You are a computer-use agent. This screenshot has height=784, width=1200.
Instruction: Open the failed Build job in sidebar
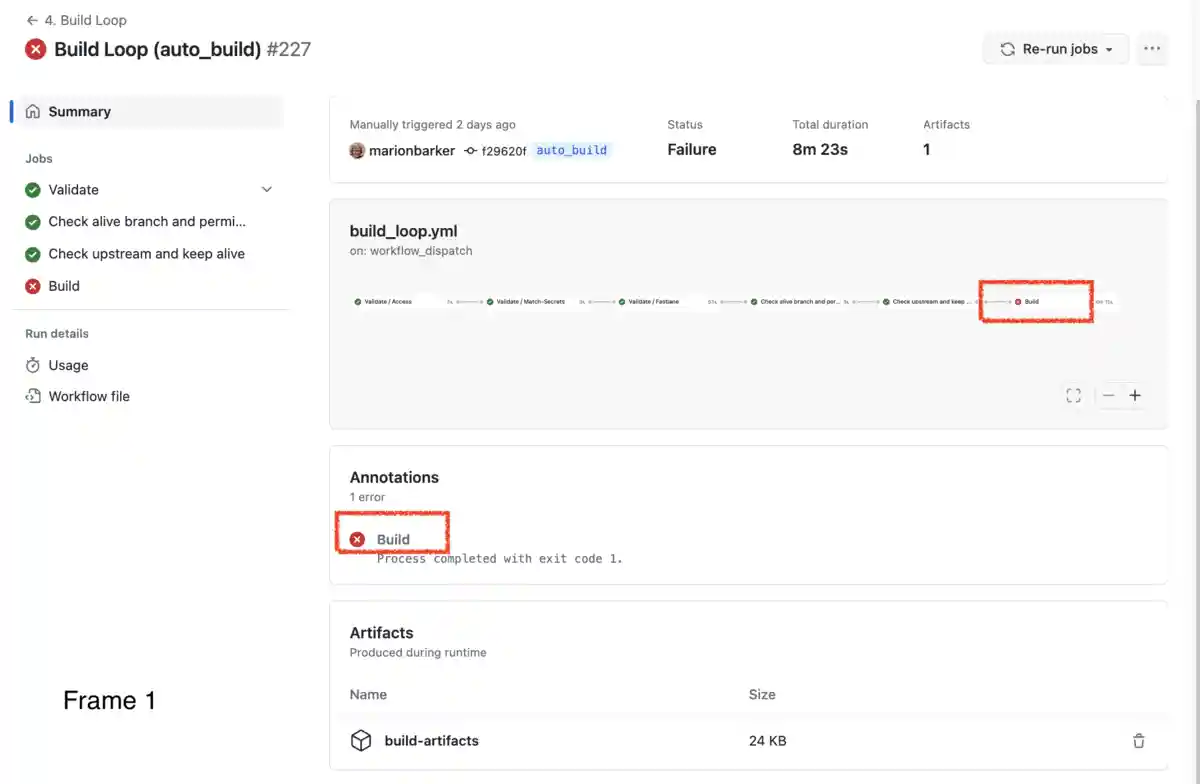(64, 286)
